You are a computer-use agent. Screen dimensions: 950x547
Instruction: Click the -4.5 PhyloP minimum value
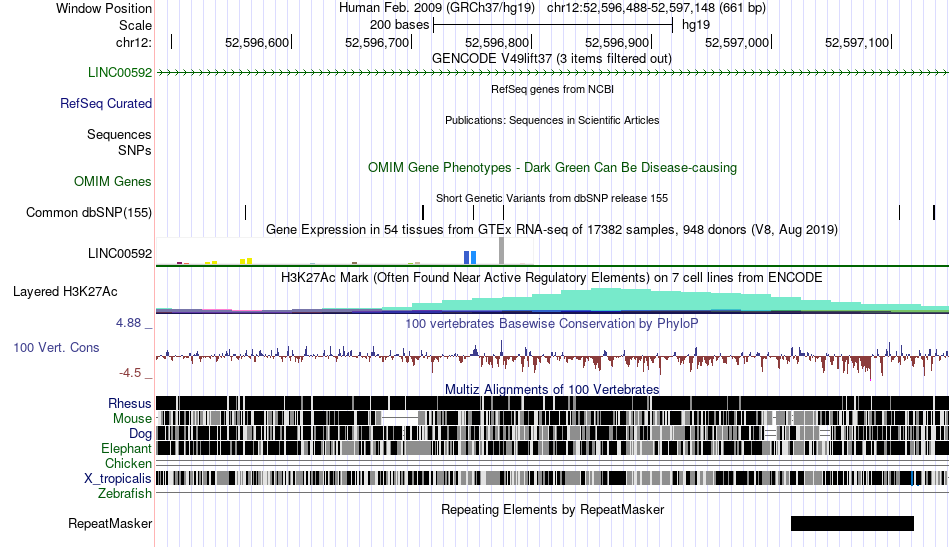click(130, 373)
